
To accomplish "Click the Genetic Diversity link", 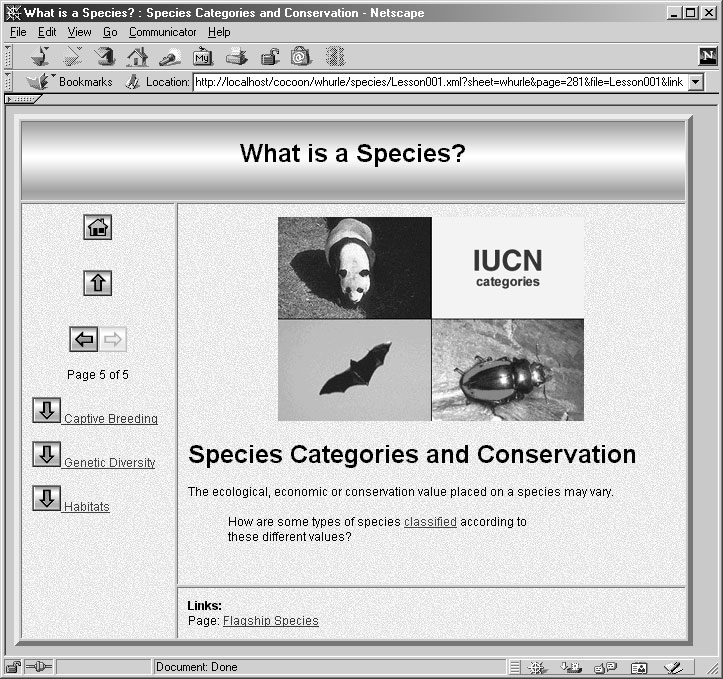I will [x=109, y=463].
